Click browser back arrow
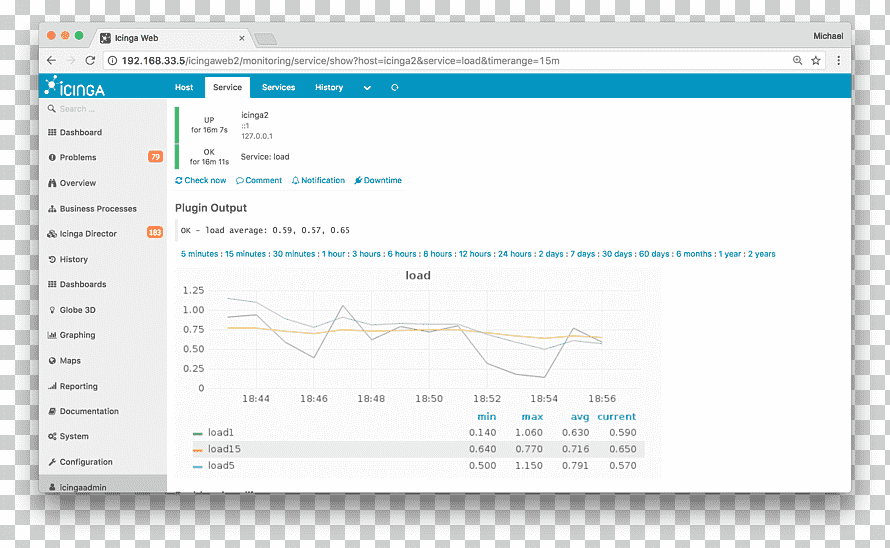The width and height of the screenshot is (890, 548). point(52,60)
